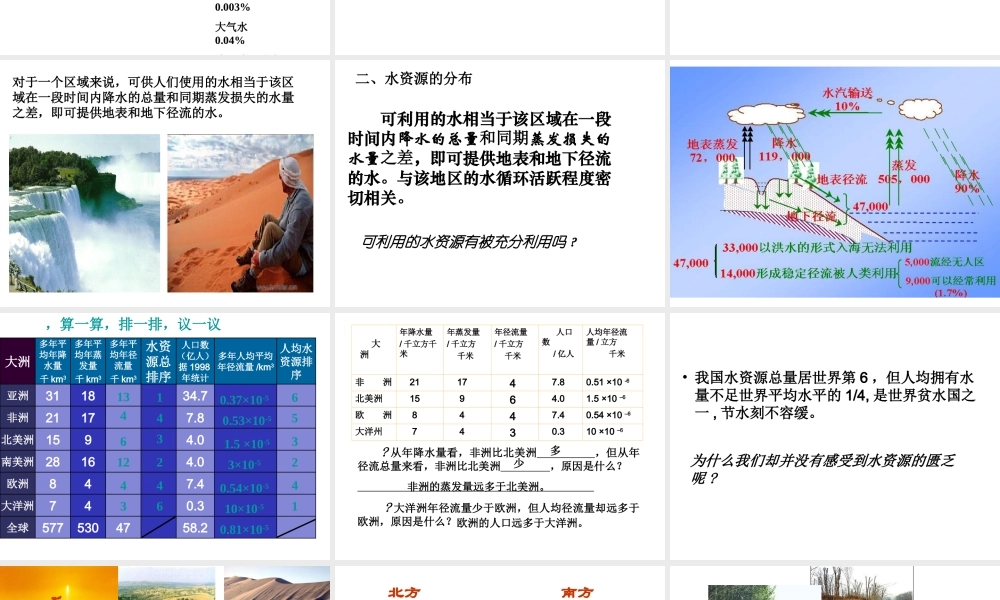Click the 大洲 header cell in the blue table
This screenshot has width=1000, height=600.
pos(17,361)
